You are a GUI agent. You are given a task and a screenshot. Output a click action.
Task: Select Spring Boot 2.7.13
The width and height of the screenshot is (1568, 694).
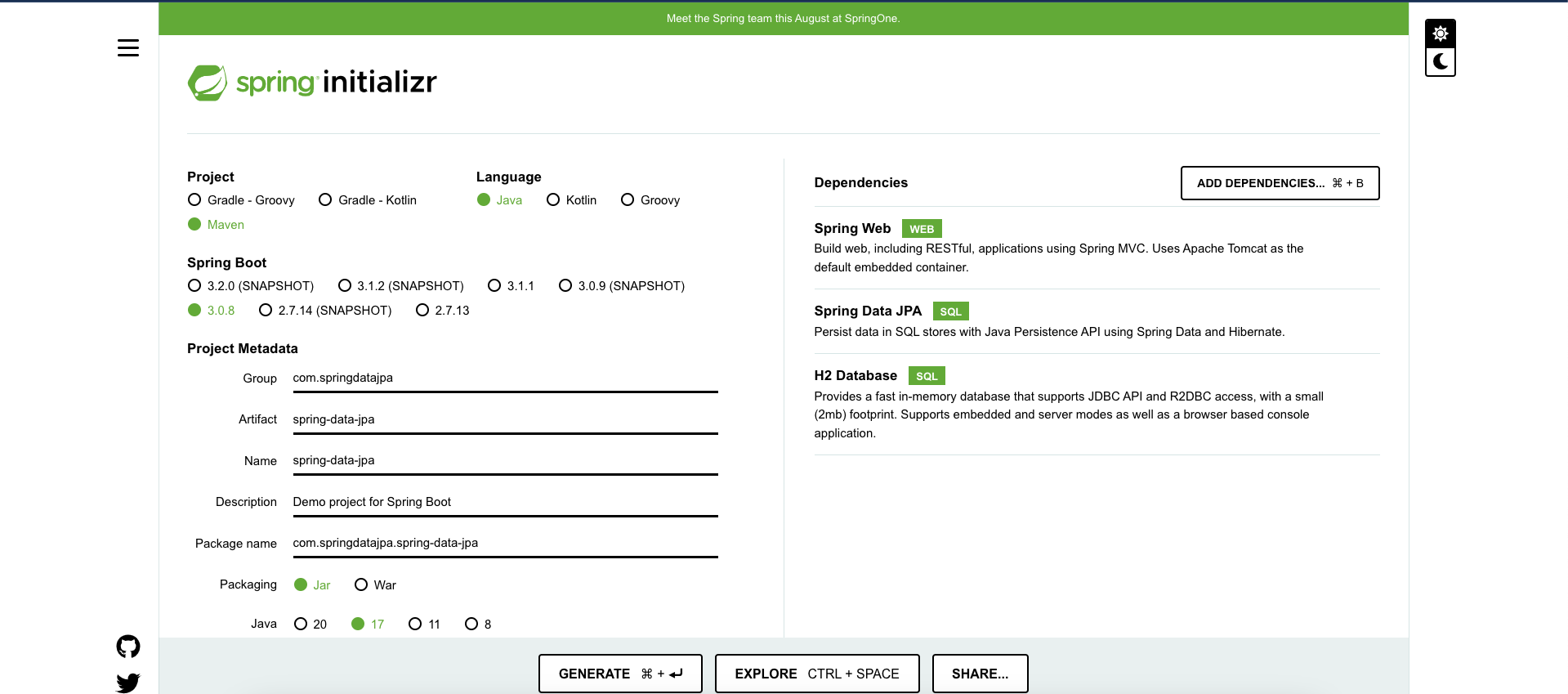pyautogui.click(x=443, y=311)
